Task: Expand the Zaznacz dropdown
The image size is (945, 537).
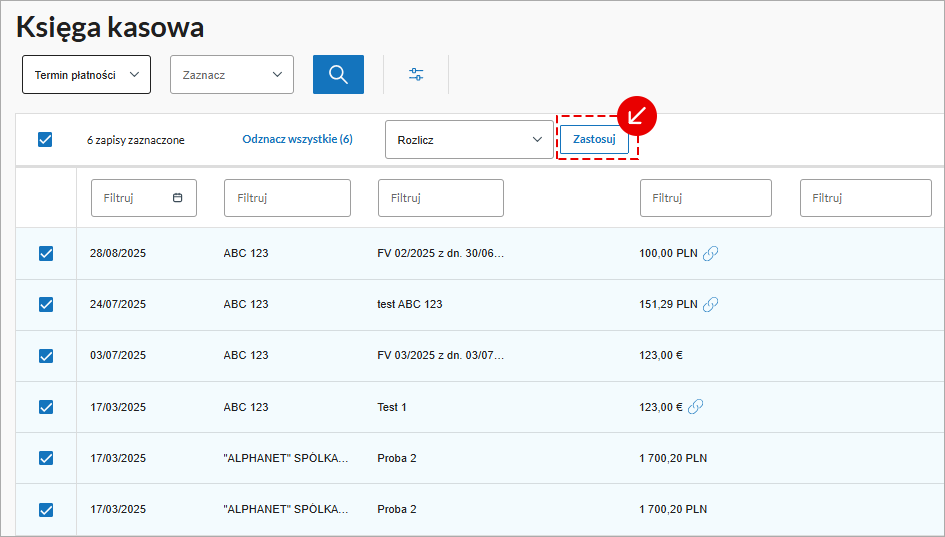Action: (x=232, y=75)
